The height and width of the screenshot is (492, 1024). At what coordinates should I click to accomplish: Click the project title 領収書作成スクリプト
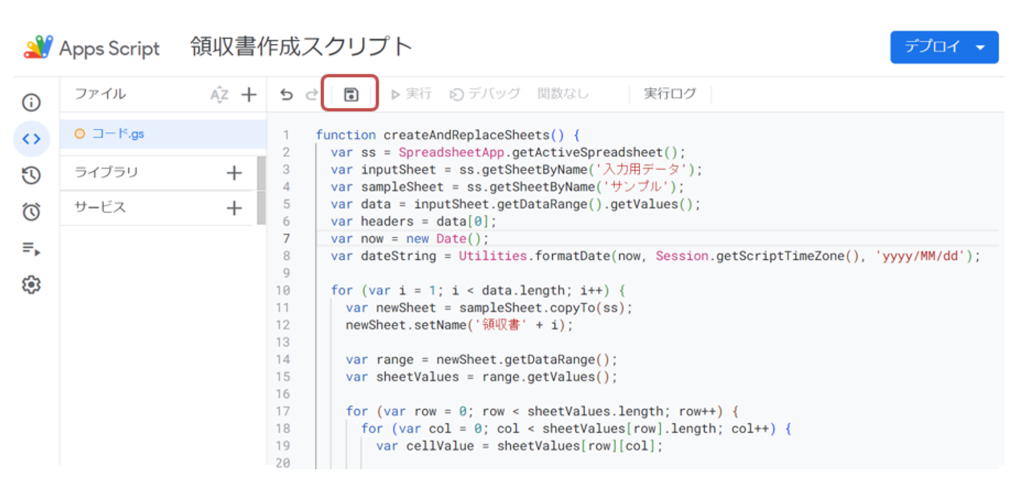(x=301, y=47)
